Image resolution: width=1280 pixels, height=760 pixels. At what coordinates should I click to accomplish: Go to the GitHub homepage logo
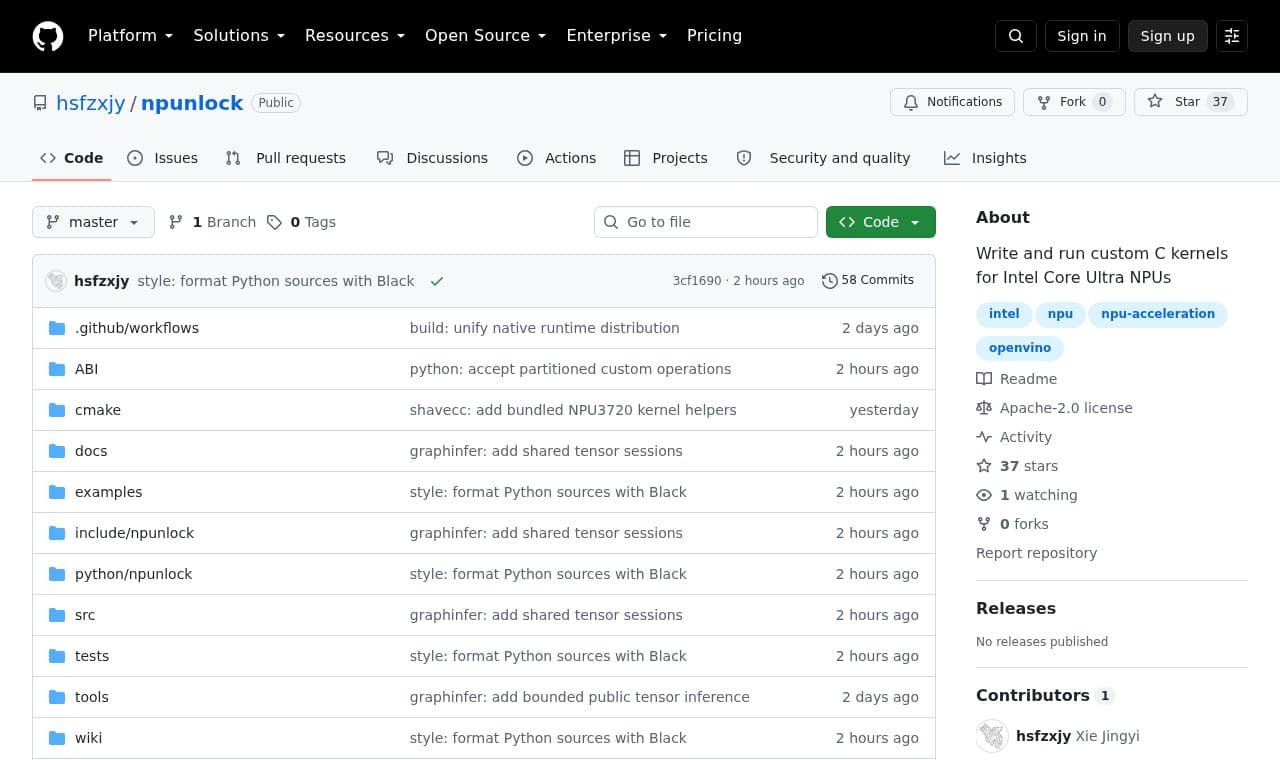(48, 36)
